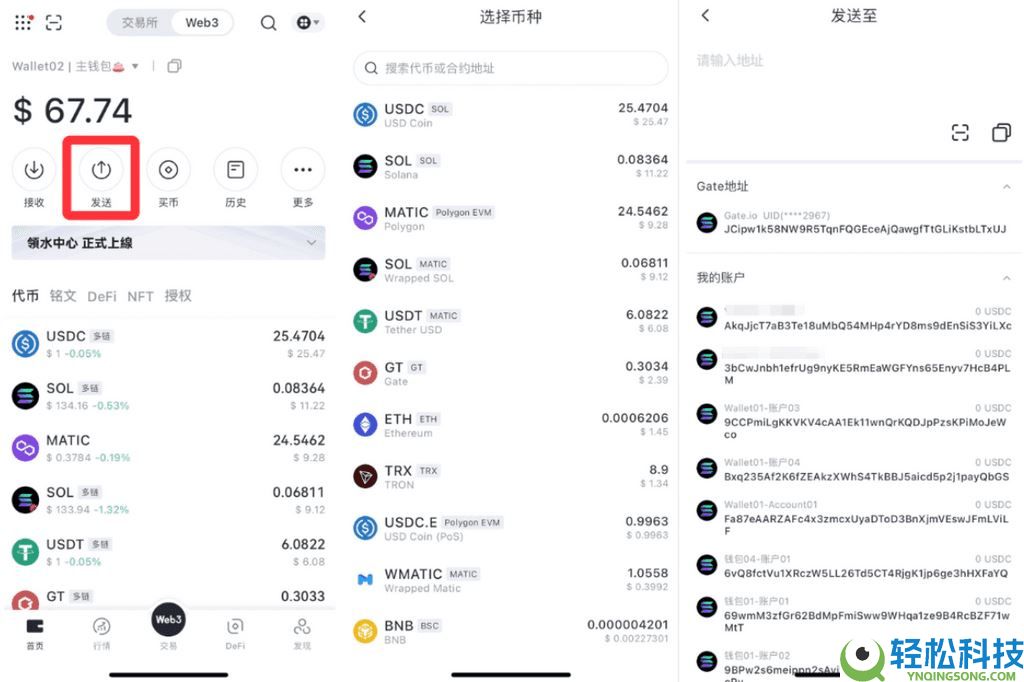This screenshot has height=682, width=1024.
Task: Switch to the 铭文 tab
Action: pos(62,295)
